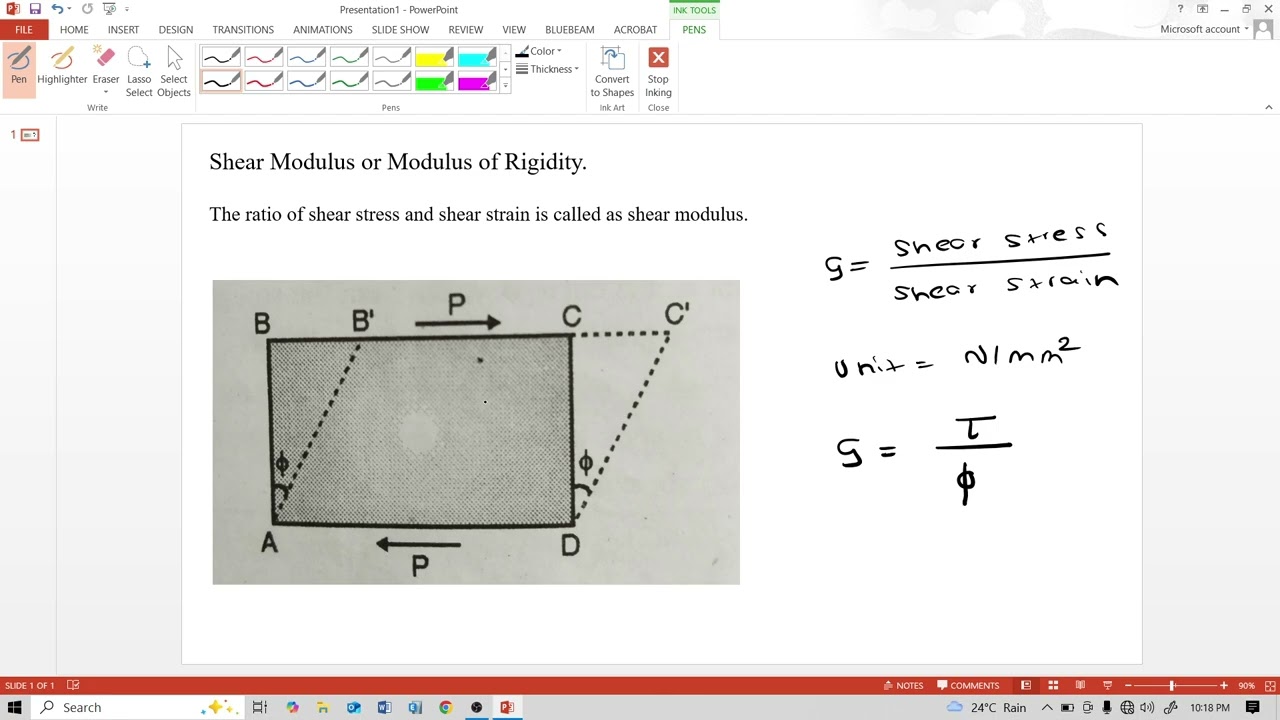Click the taskbar Search box

[x=139, y=707]
